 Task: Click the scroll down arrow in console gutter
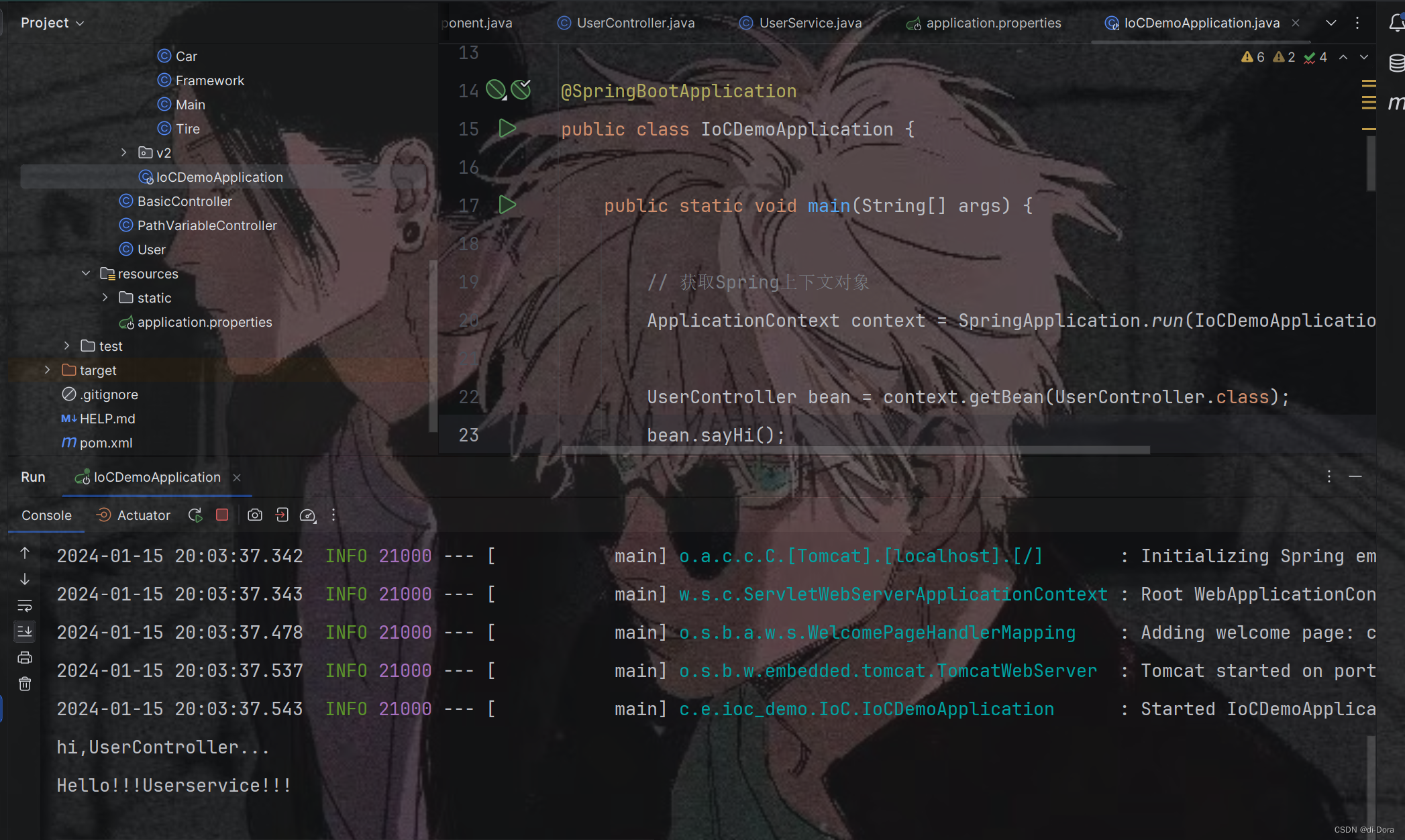[25, 579]
